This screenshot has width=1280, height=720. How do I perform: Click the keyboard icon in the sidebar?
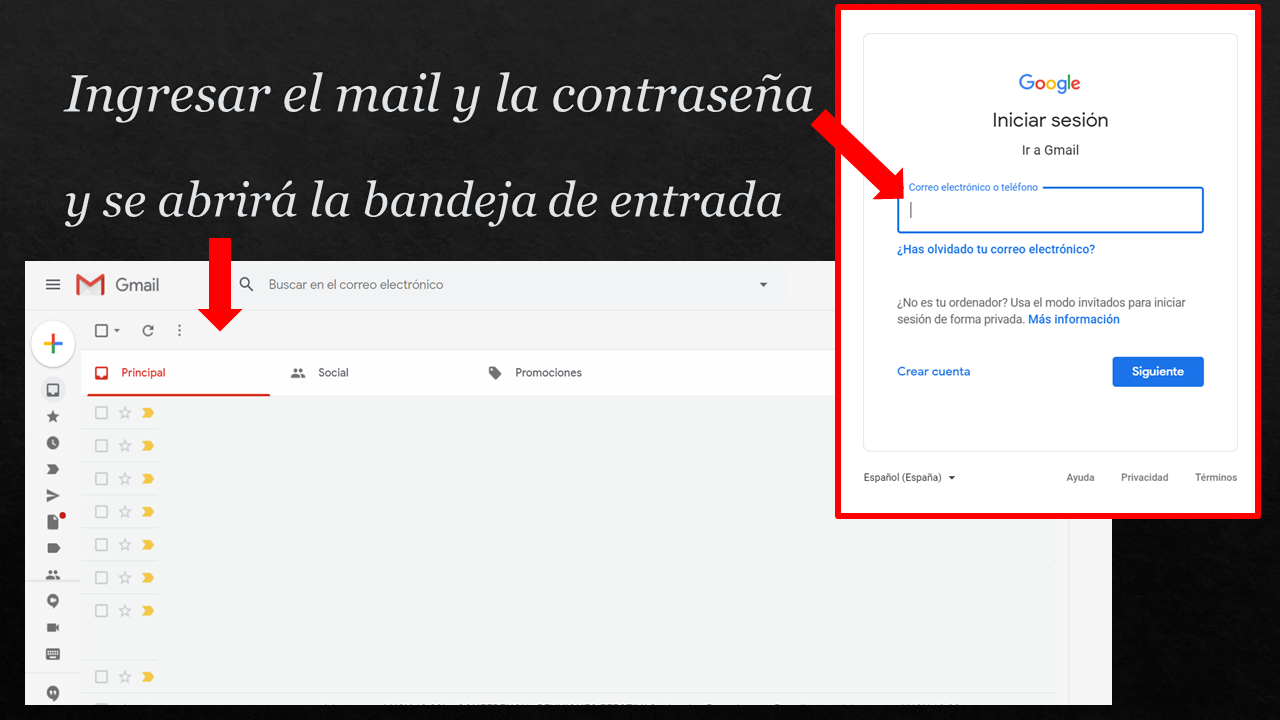click(53, 654)
